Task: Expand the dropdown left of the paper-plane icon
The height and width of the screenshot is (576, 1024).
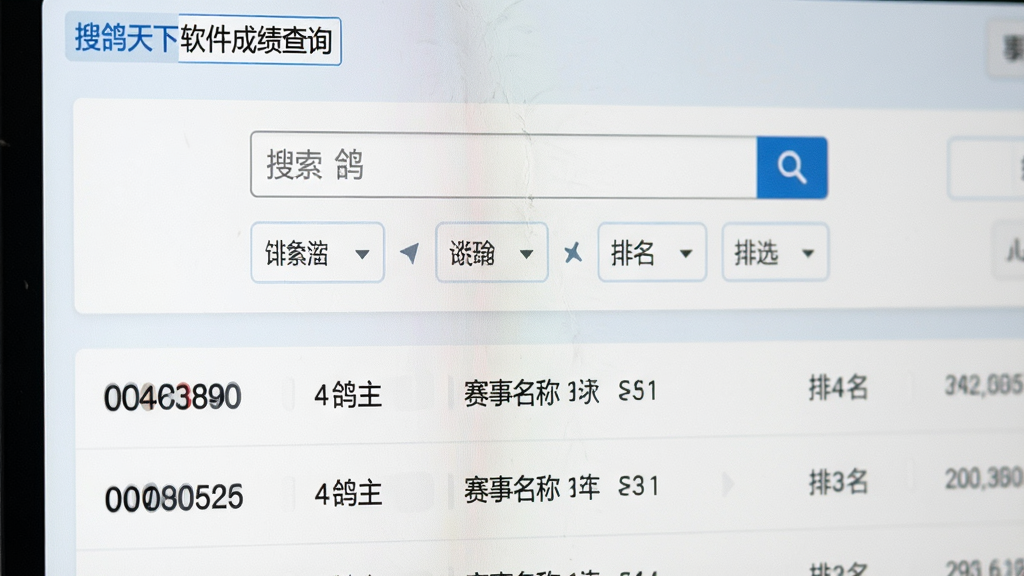Action: click(x=317, y=253)
